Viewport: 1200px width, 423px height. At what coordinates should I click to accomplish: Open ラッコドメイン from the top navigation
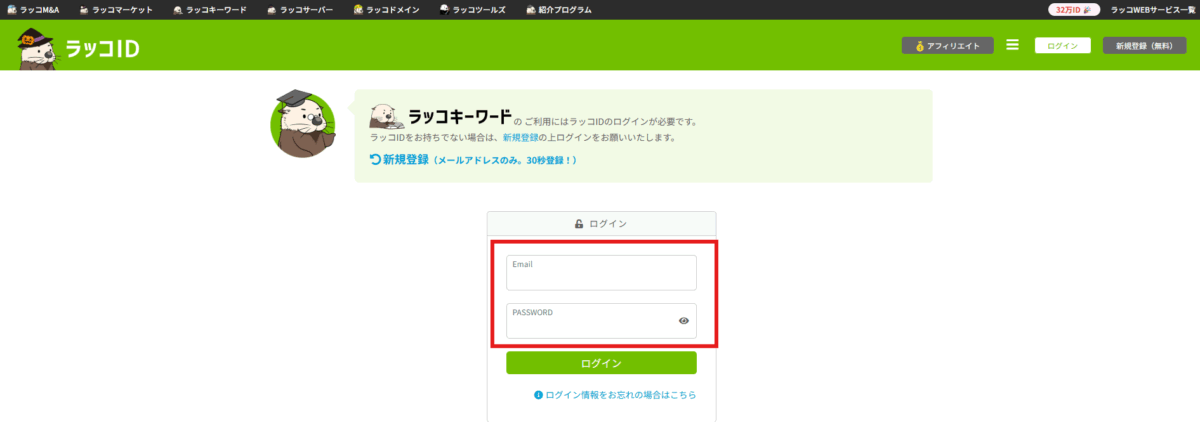click(386, 9)
